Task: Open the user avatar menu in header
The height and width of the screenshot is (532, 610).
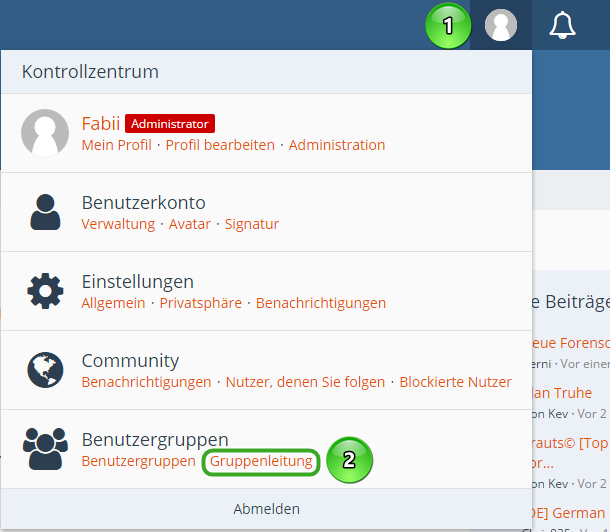Action: [x=500, y=25]
